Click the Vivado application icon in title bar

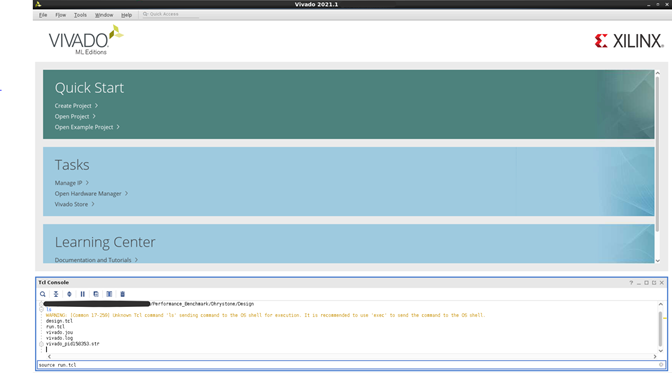38,4
